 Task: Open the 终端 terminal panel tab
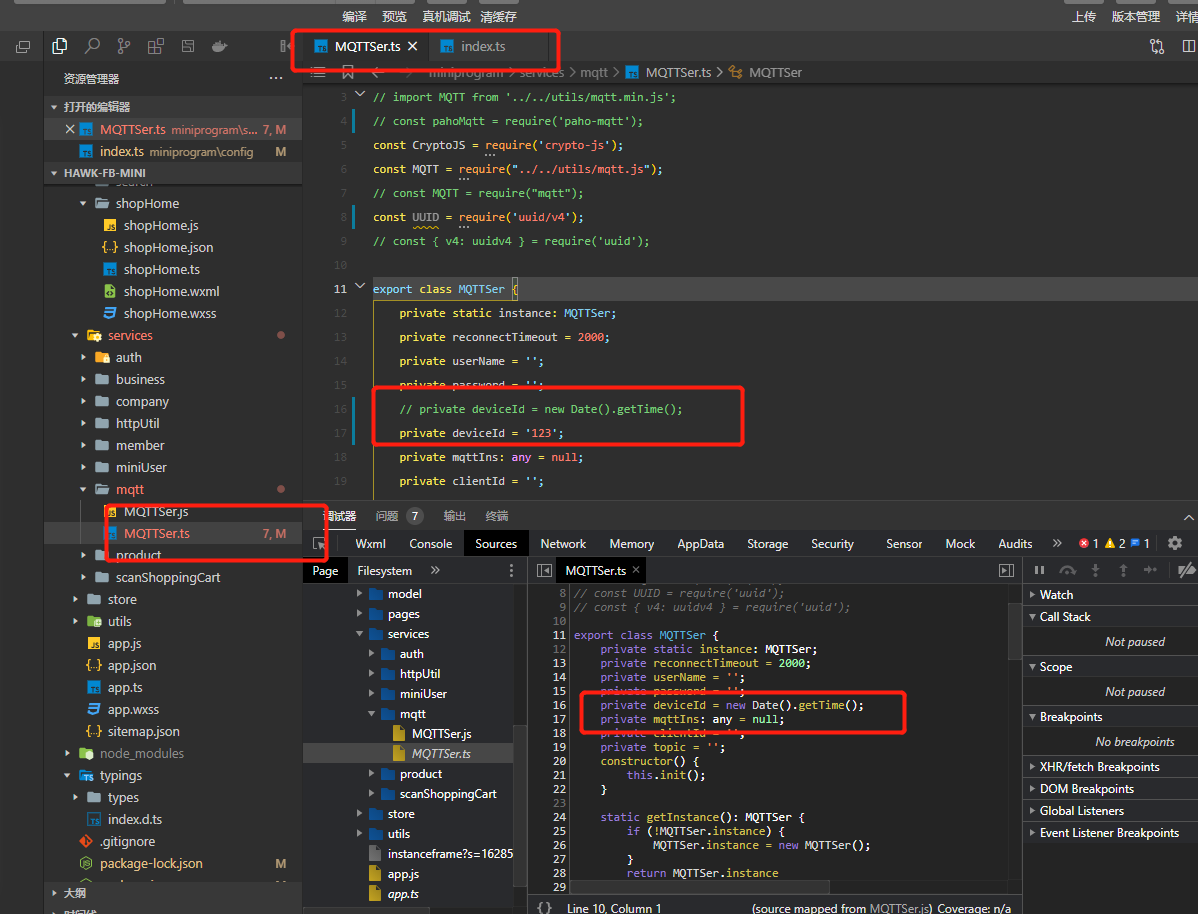click(x=497, y=517)
